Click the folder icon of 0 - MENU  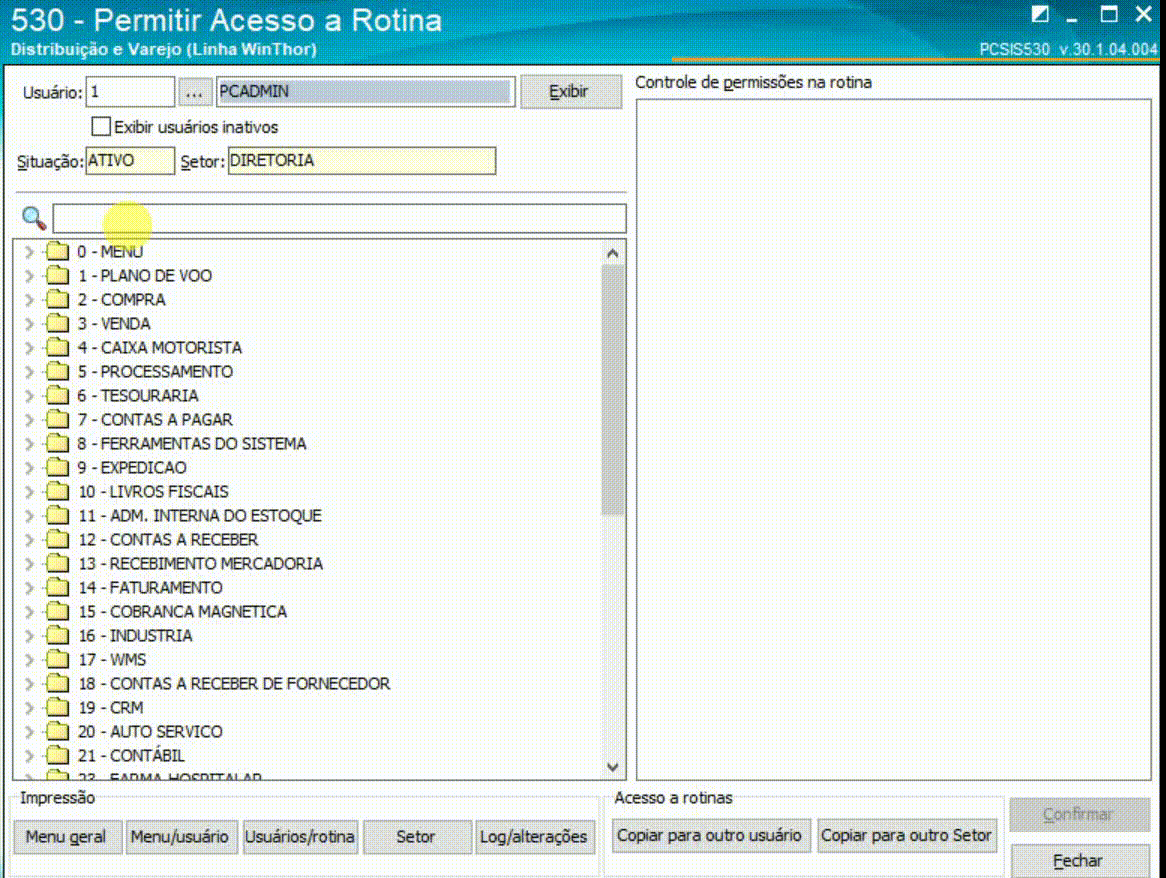click(57, 251)
